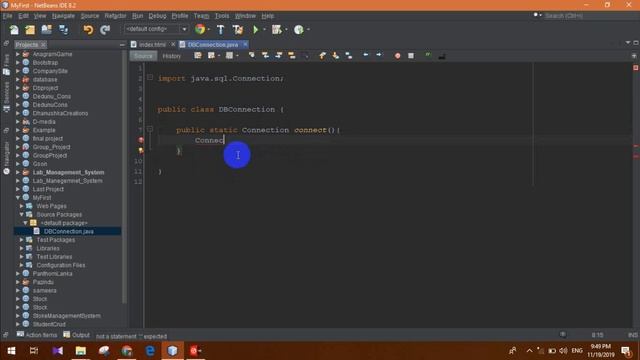Select the StoreManagementSystem project
The height and width of the screenshot is (360, 640).
coord(66,316)
